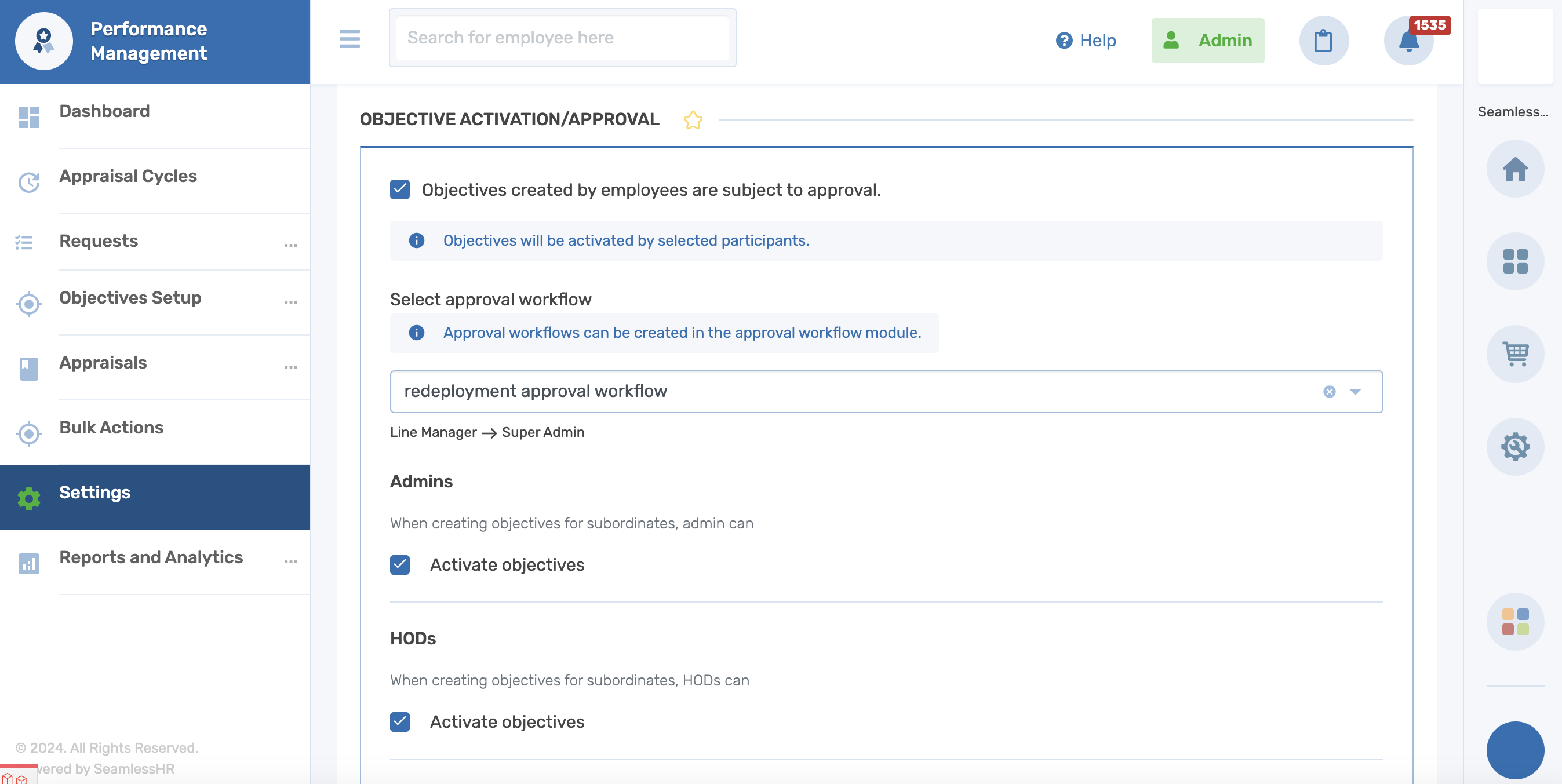The width and height of the screenshot is (1562, 784).
Task: Toggle Admins Activate objectives checkbox
Action: pos(399,564)
